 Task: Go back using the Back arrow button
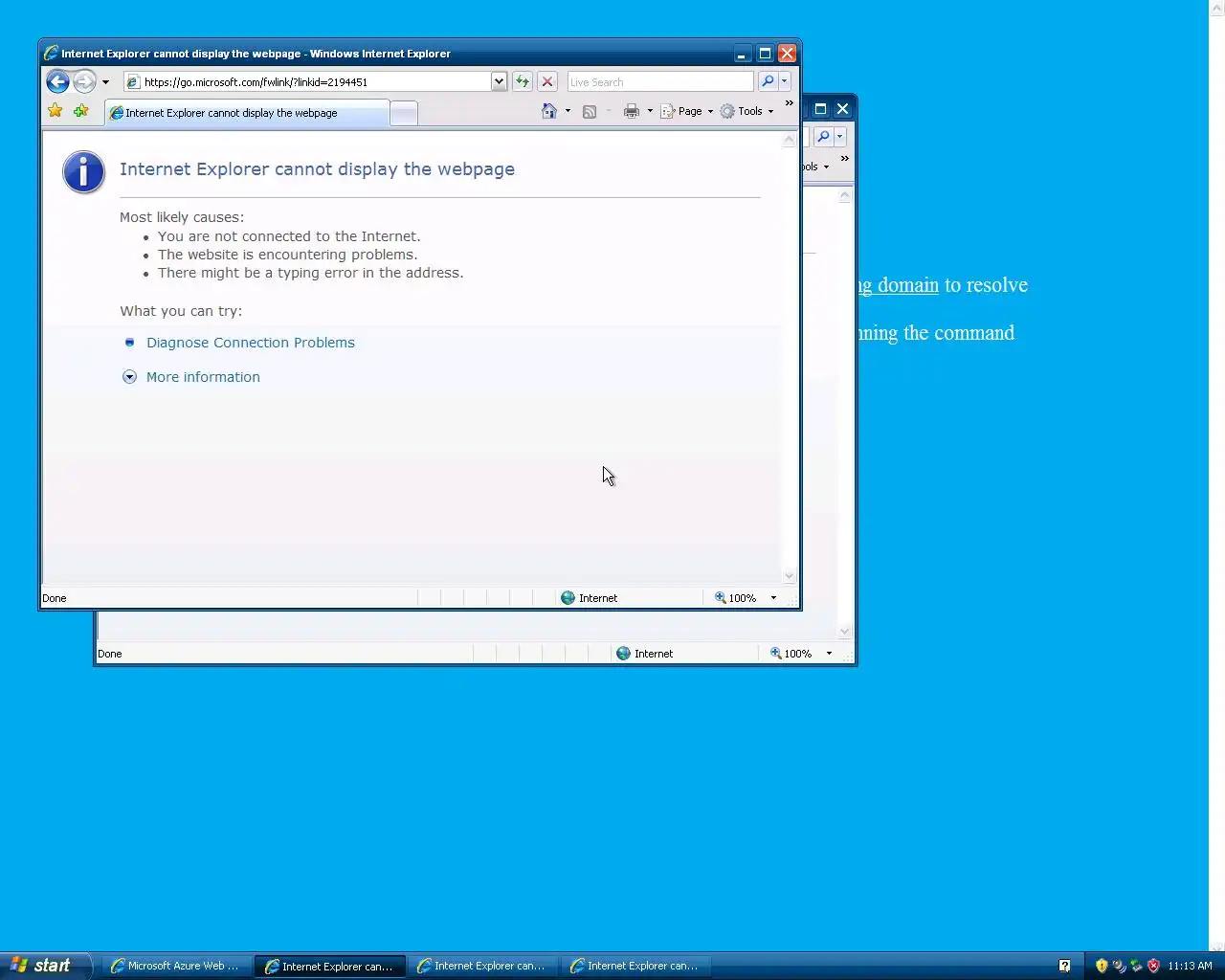click(x=57, y=81)
